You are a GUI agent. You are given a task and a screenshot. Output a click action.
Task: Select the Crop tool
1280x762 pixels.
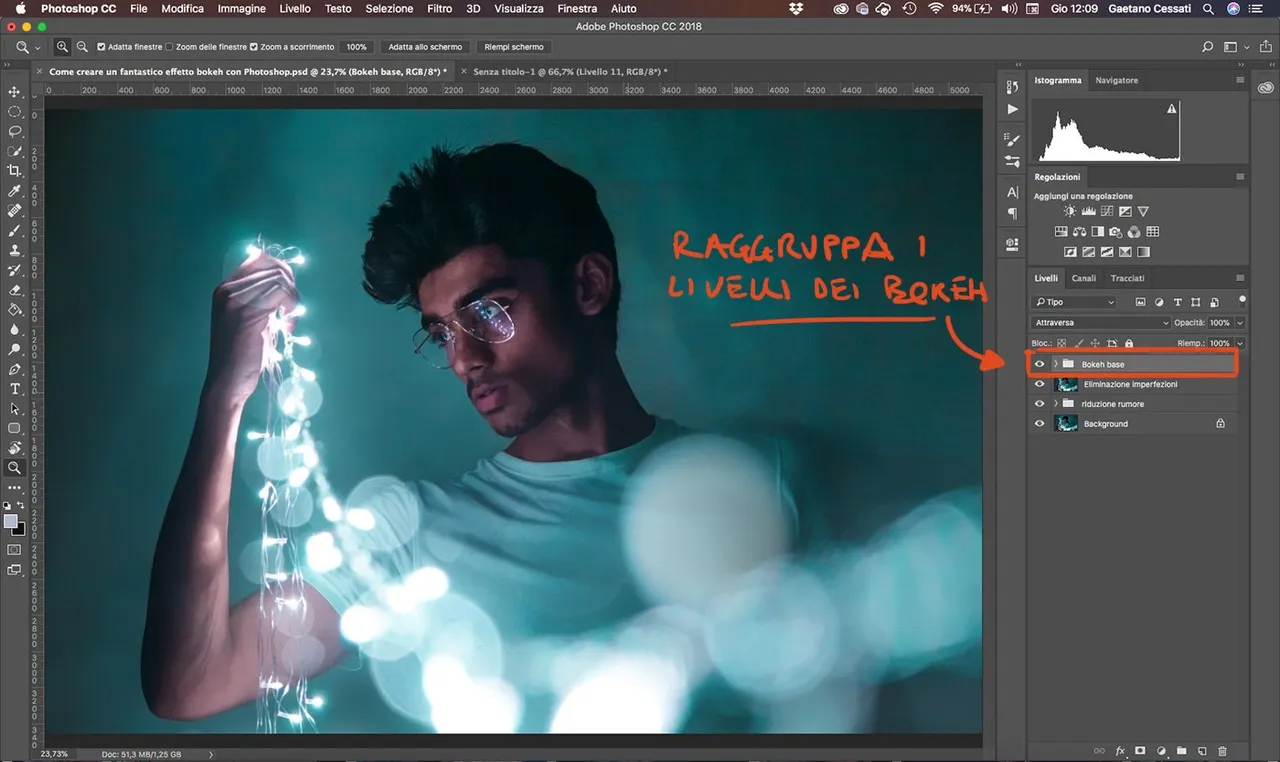click(15, 171)
